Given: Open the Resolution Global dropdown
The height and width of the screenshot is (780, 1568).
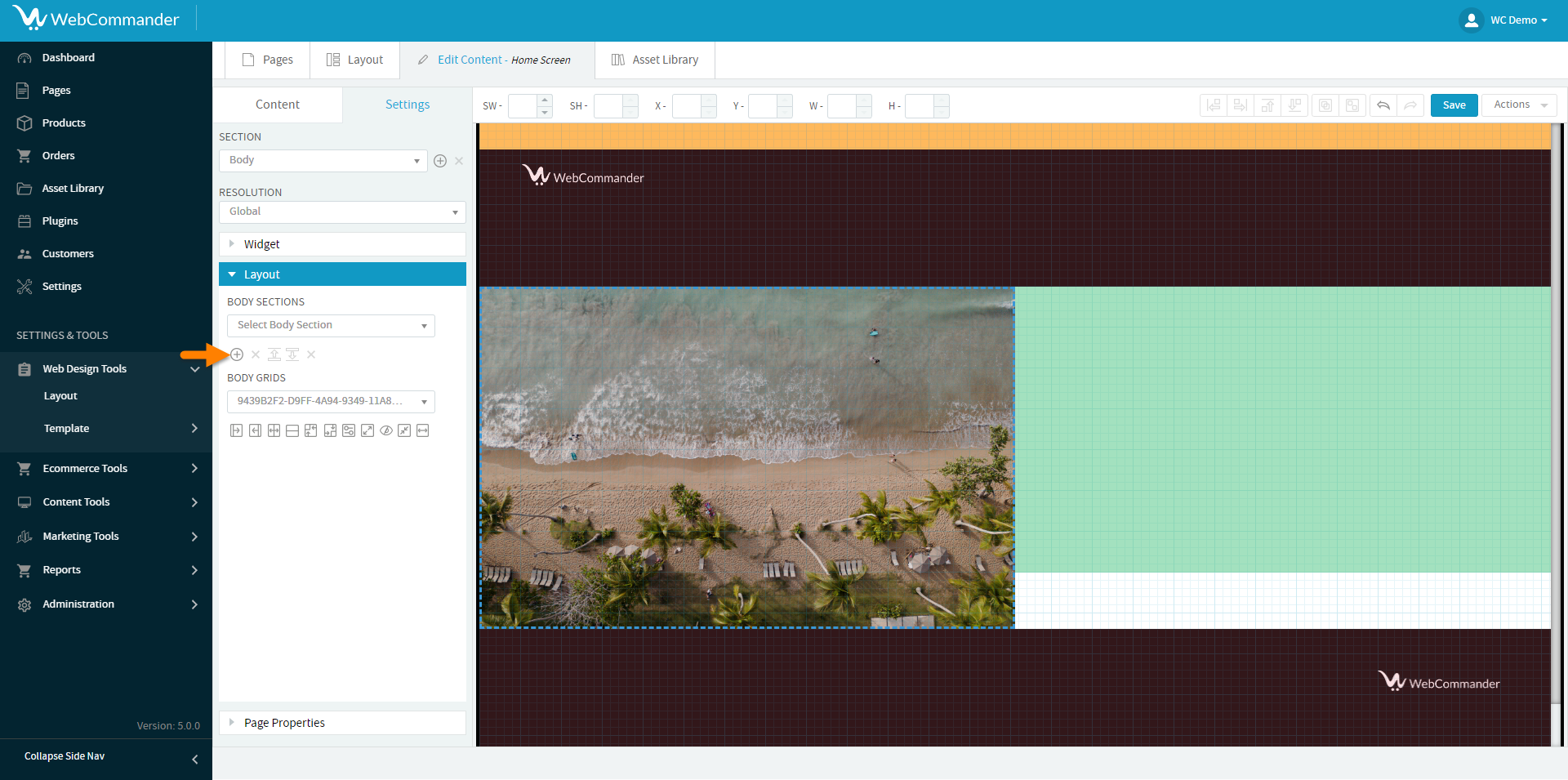Looking at the screenshot, I should (342, 212).
